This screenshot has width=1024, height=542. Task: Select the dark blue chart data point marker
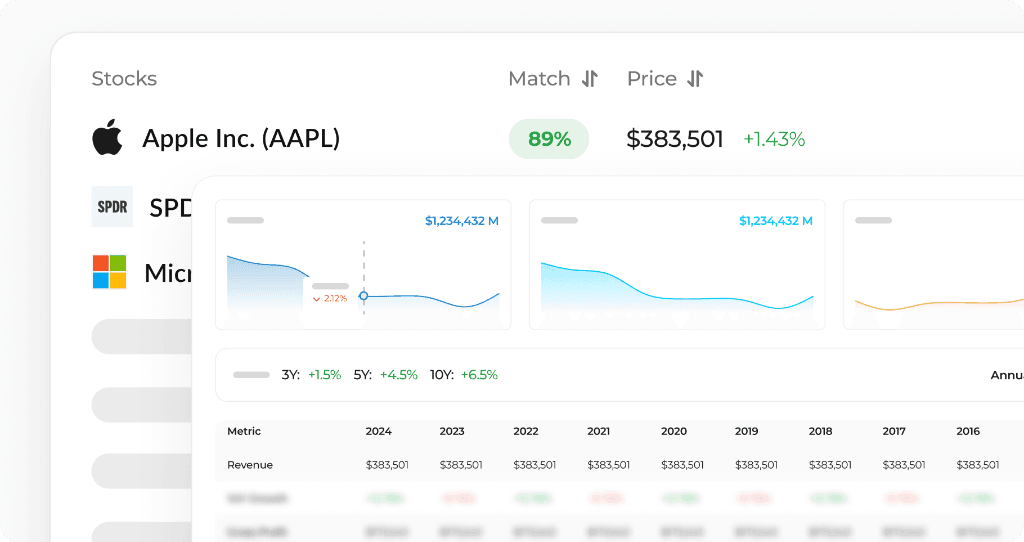tap(364, 296)
